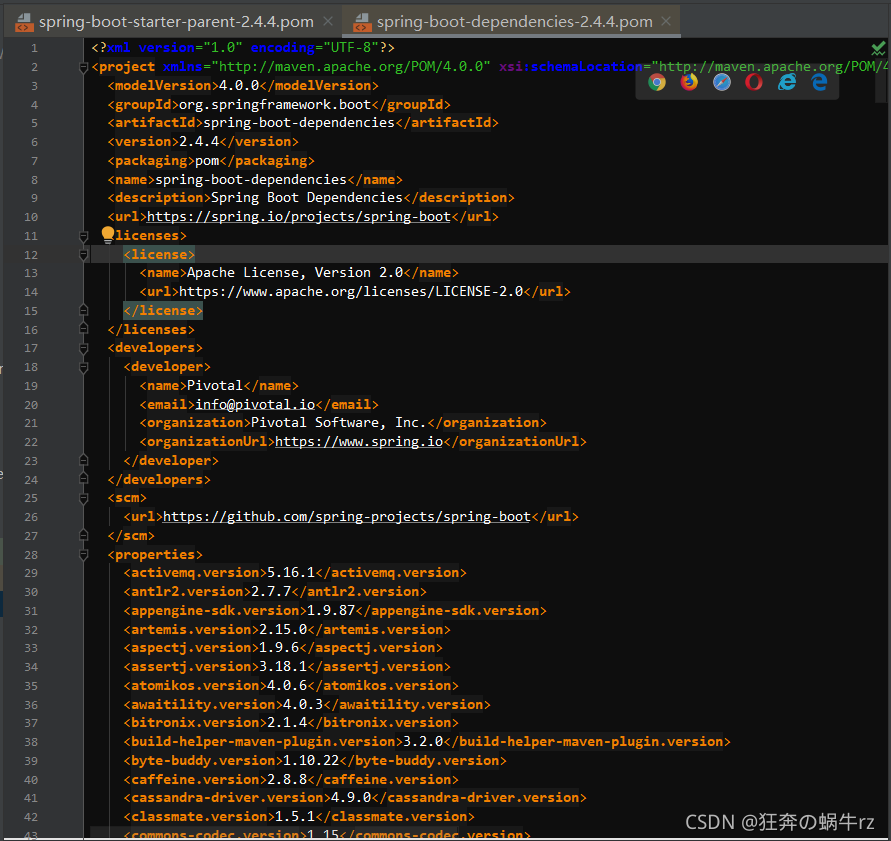891x841 pixels.
Task: Close spring-boot-dependencies-2.4.4.pom tab
Action: 666,21
